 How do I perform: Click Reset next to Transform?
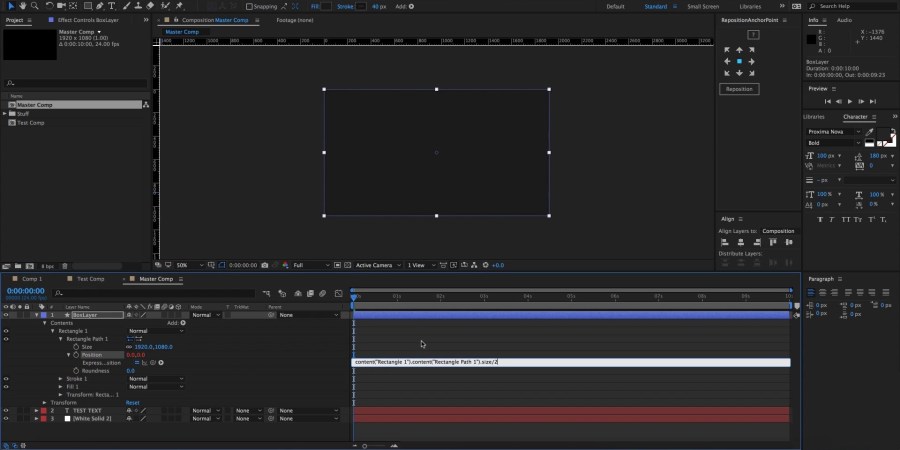click(133, 403)
